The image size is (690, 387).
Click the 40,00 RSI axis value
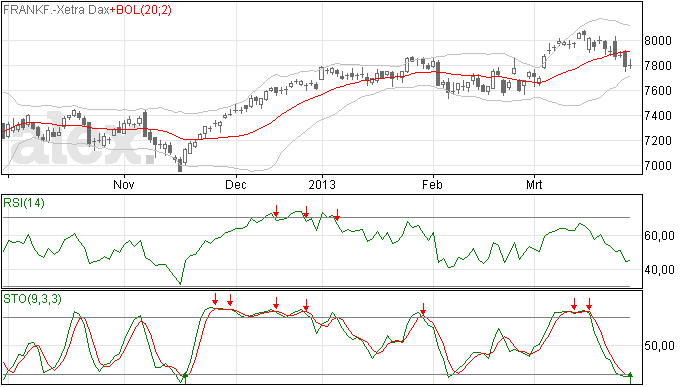(x=659, y=269)
